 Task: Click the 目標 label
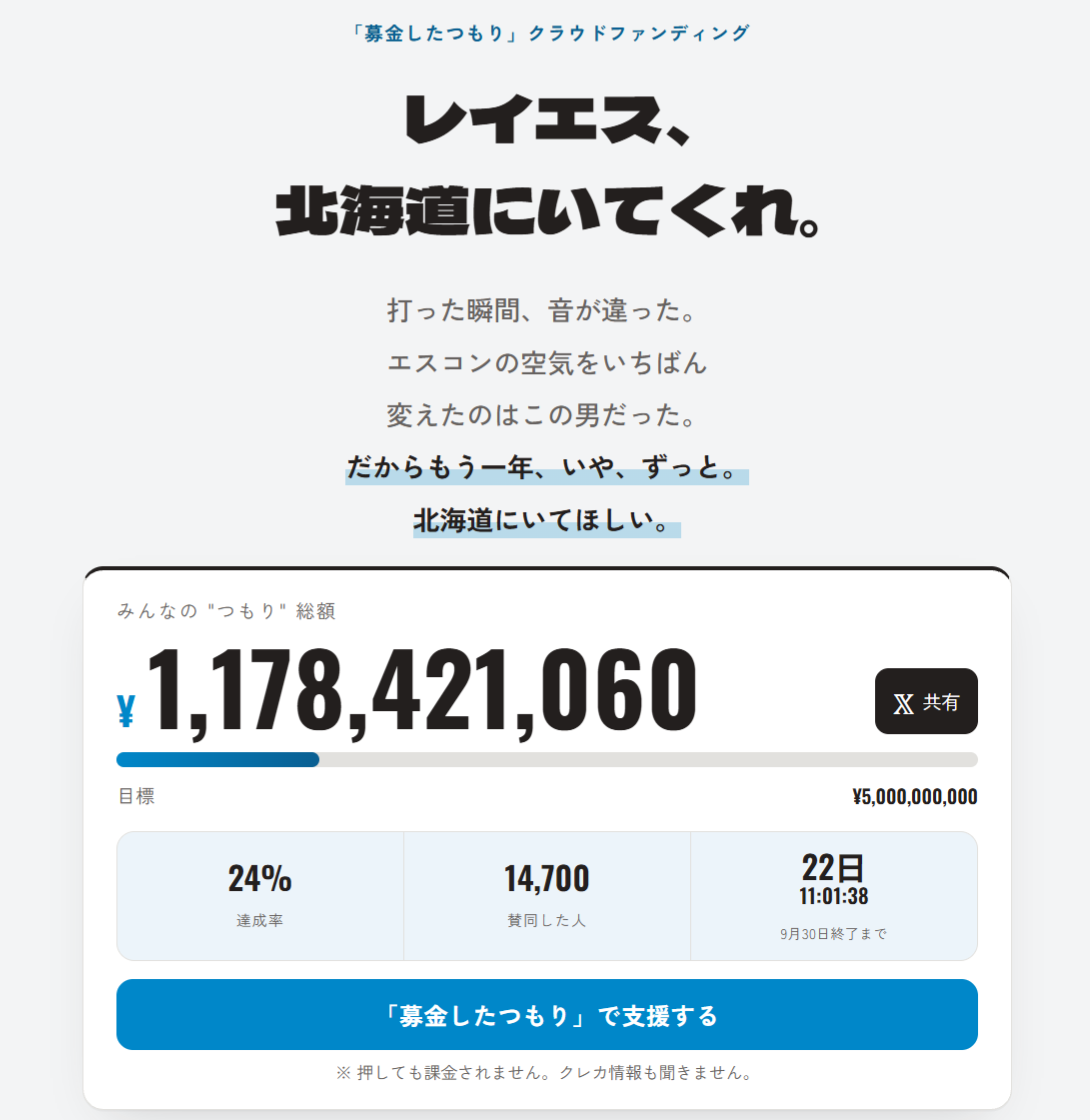[x=136, y=796]
